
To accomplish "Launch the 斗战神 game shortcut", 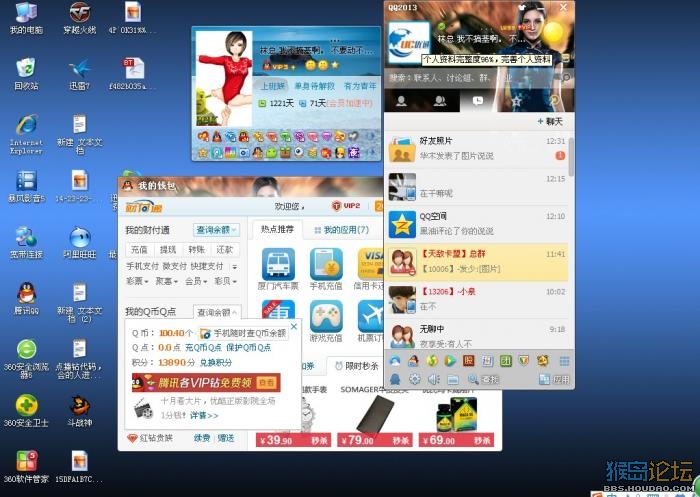I will [x=79, y=411].
